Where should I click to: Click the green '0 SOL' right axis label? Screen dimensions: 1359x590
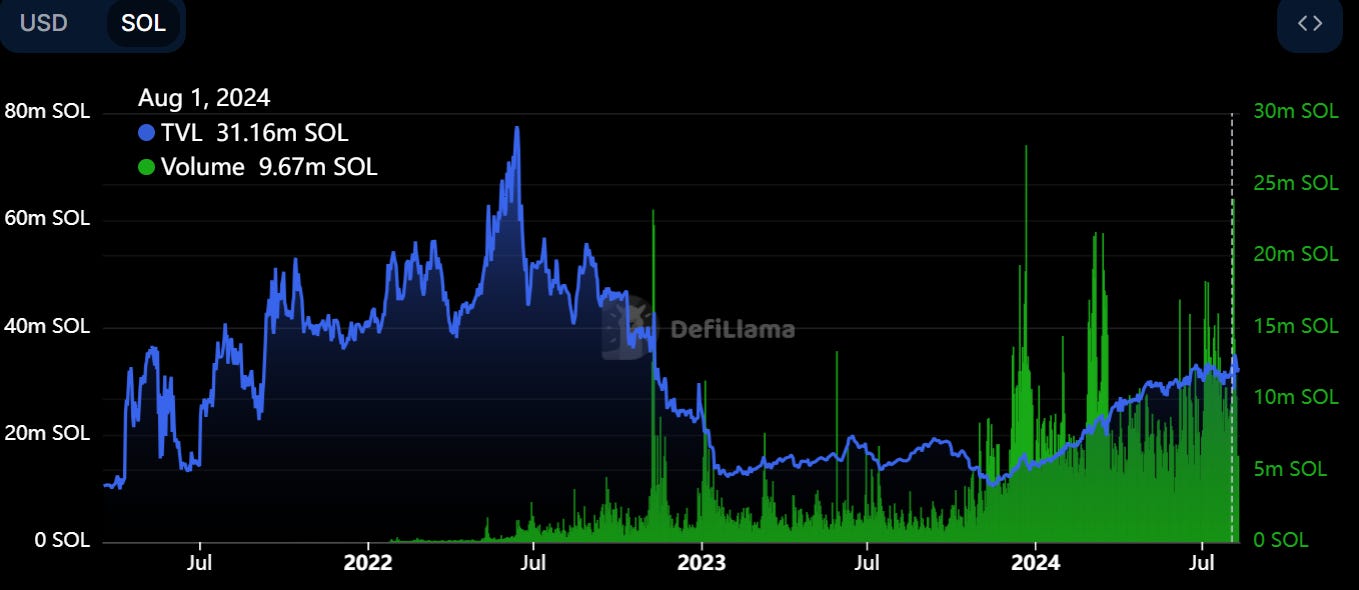point(1281,540)
